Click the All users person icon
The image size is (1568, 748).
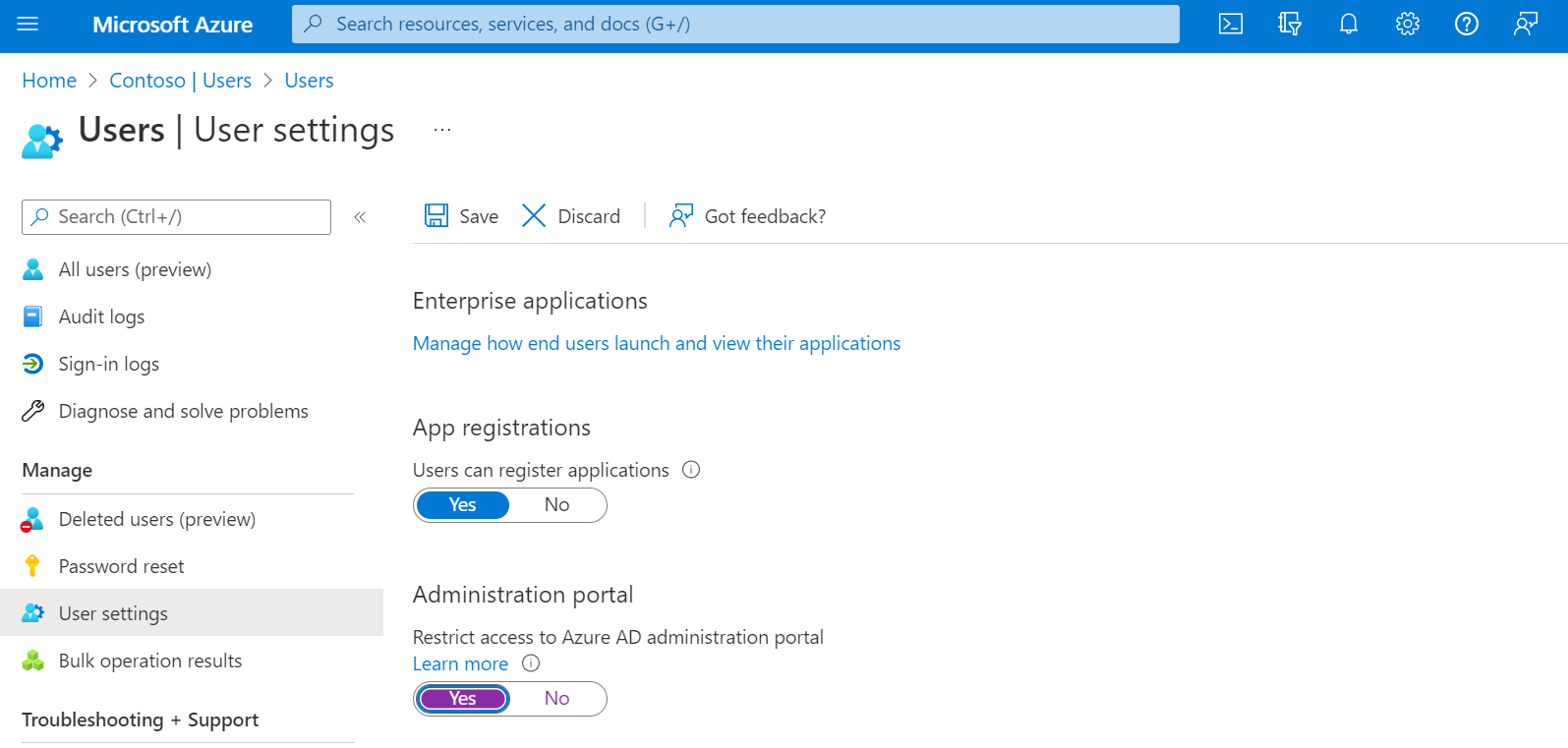pos(33,269)
